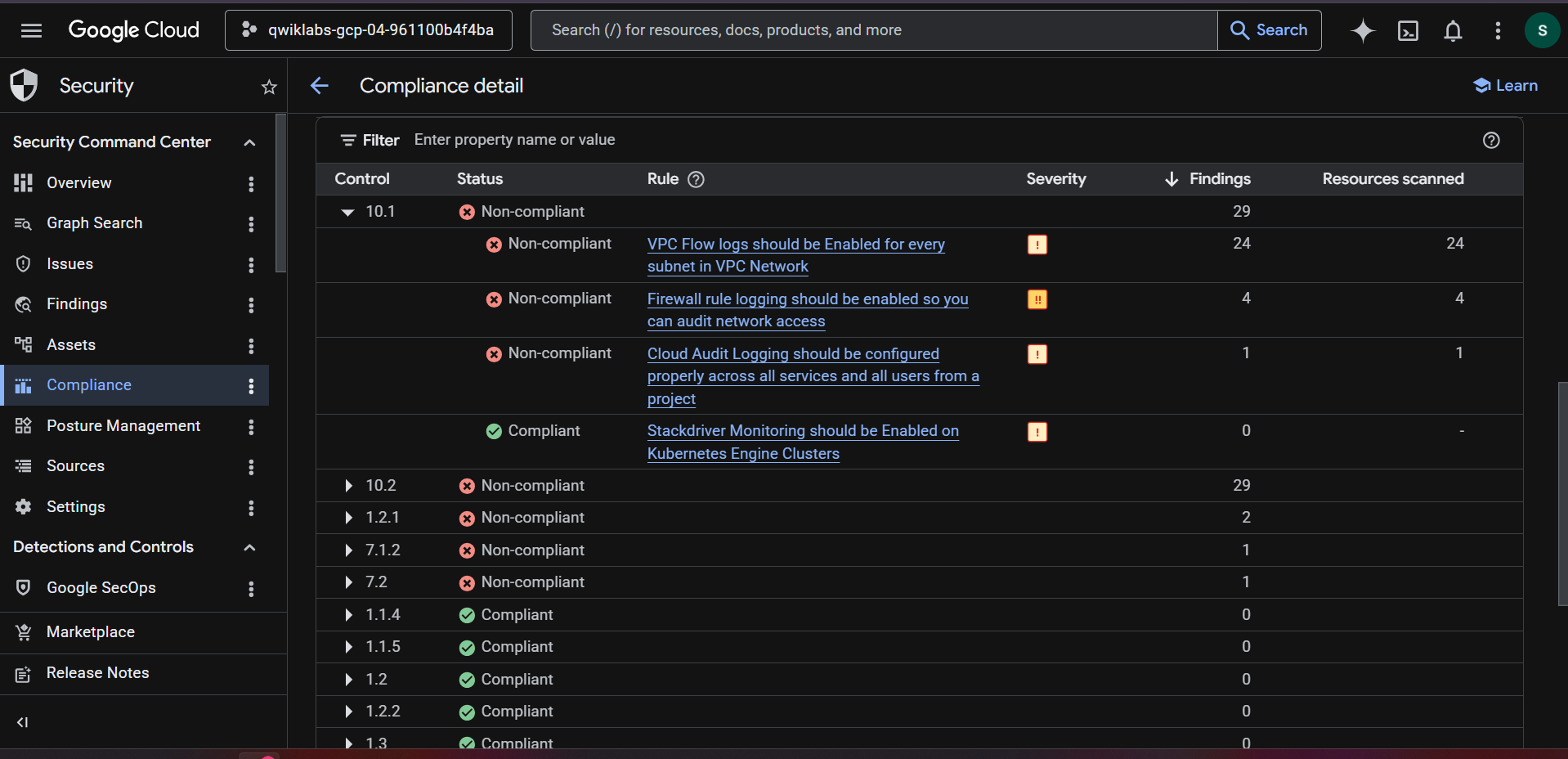The height and width of the screenshot is (759, 1568).
Task: Open the notifications bell
Action: click(x=1453, y=30)
